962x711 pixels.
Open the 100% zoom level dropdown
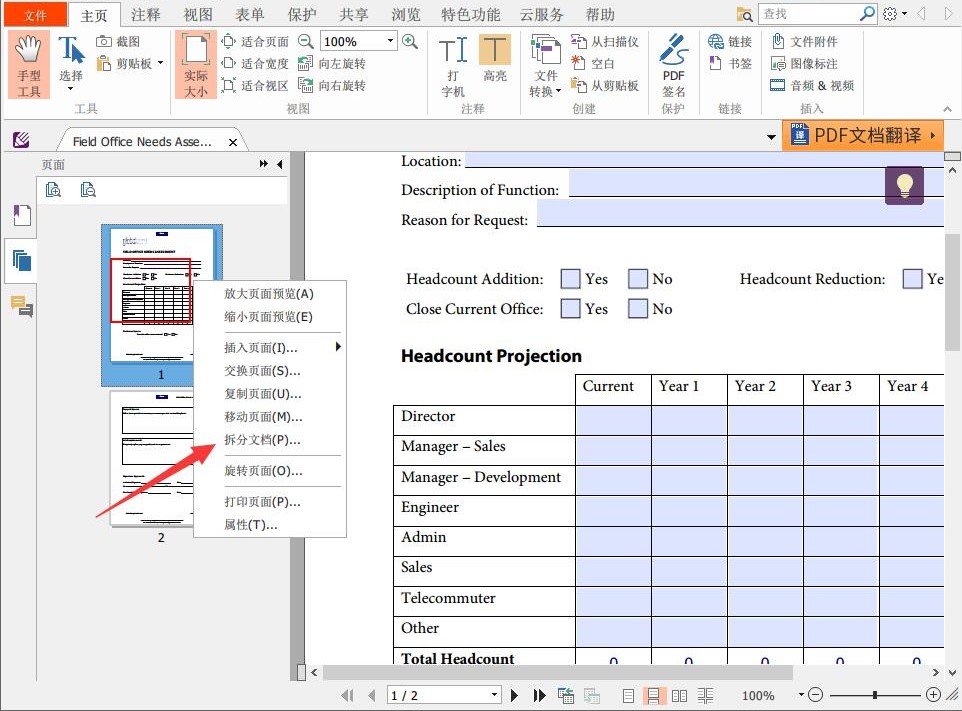(390, 42)
